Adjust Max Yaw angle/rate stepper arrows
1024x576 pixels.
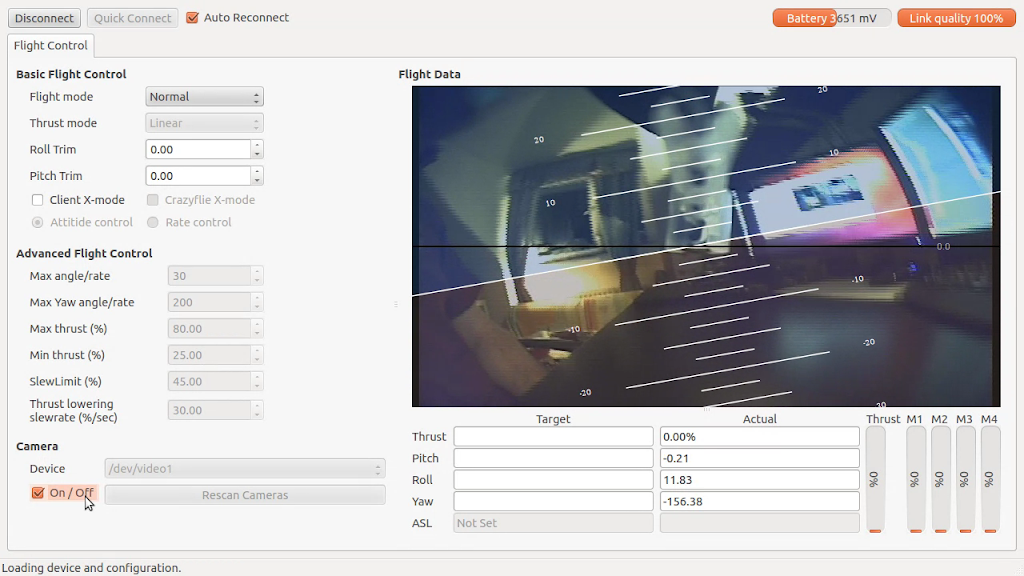[x=257, y=302]
